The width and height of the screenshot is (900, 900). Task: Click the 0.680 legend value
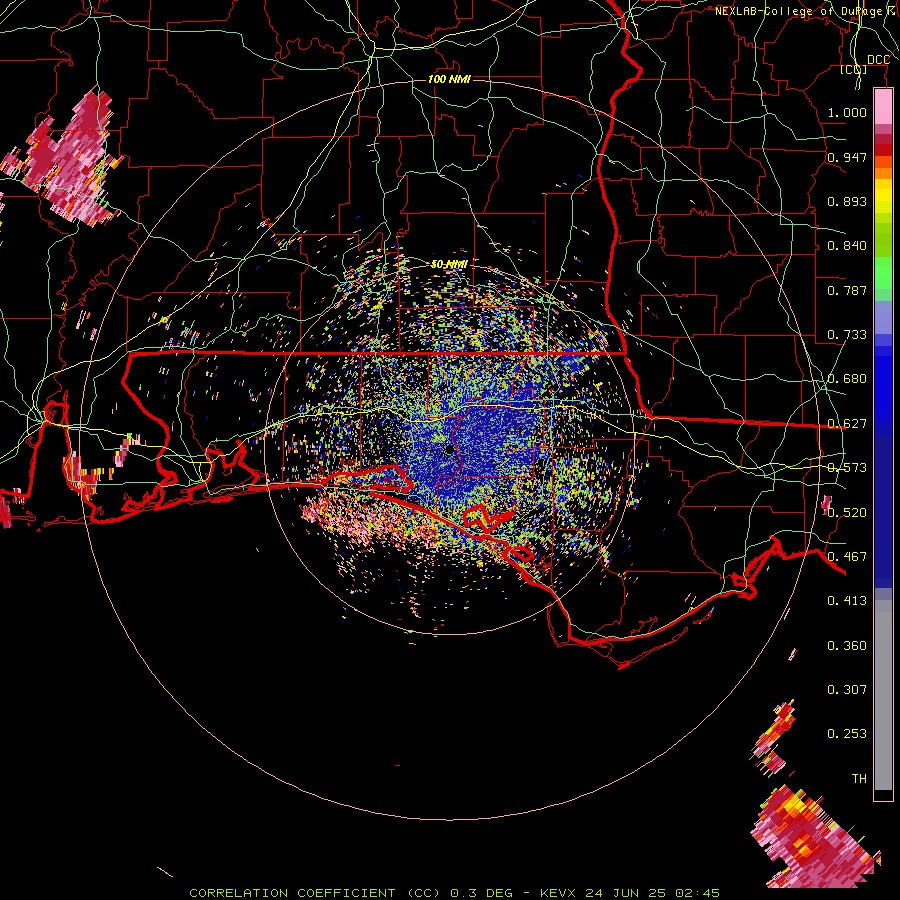[847, 379]
